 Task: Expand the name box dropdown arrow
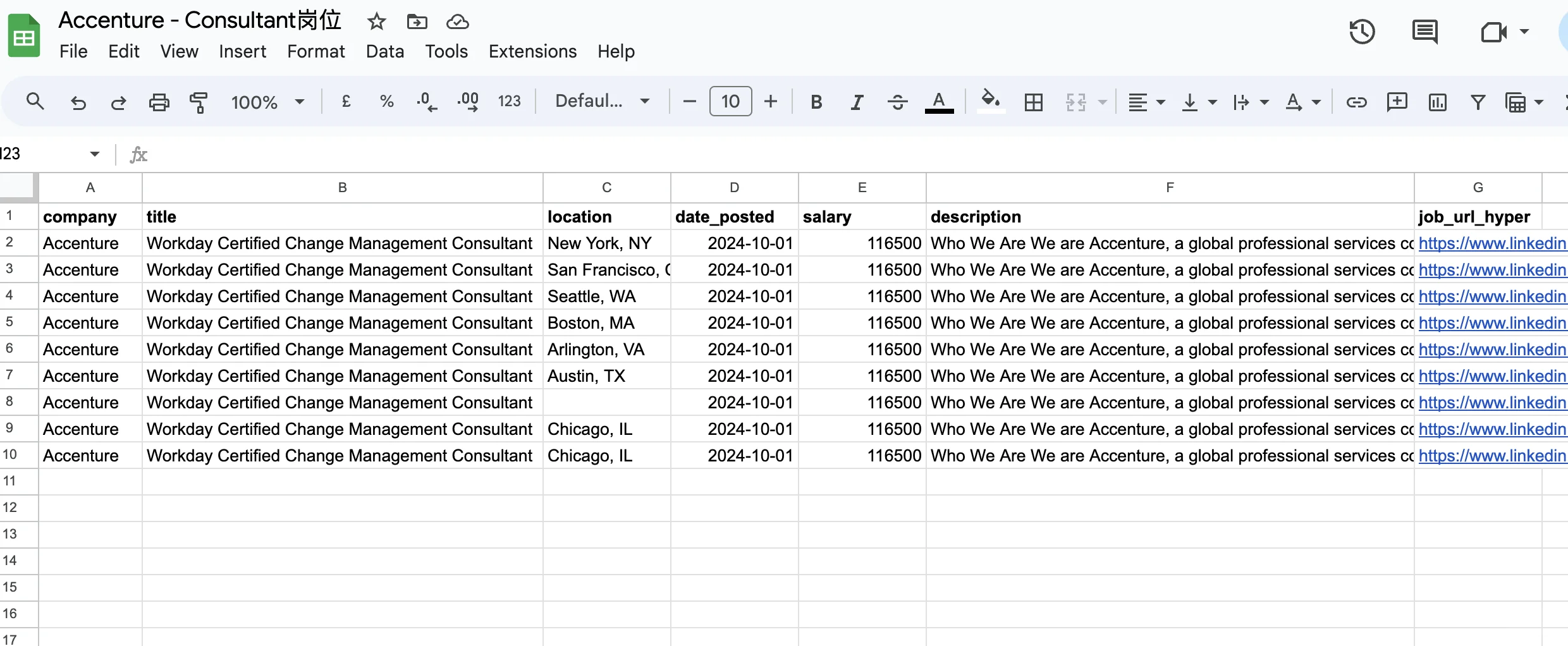pyautogui.click(x=95, y=154)
